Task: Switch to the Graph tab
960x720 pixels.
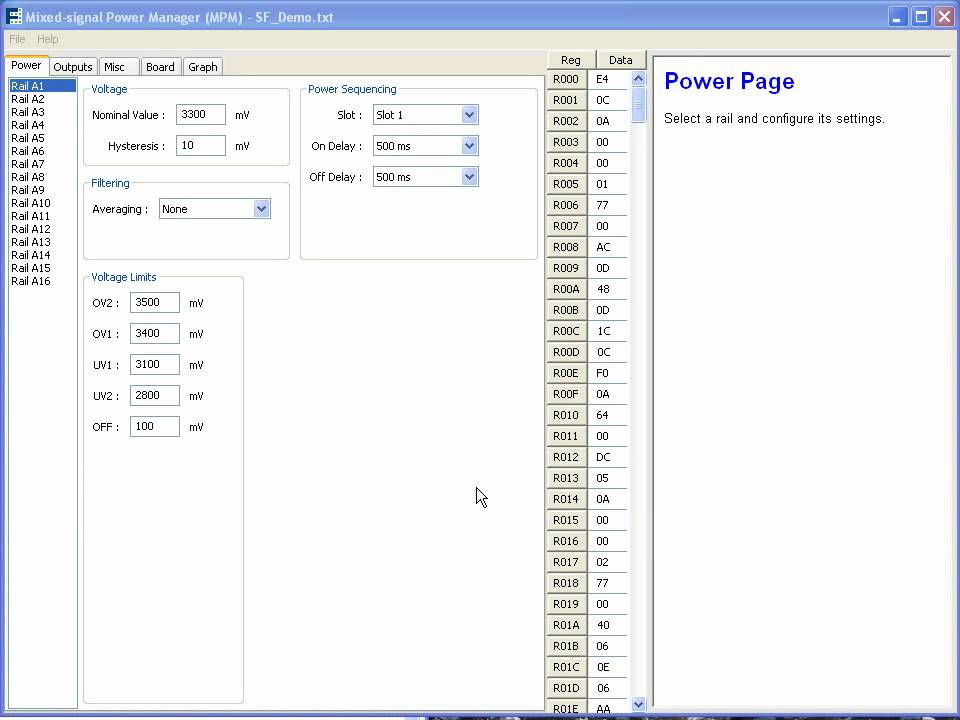Action: coord(203,67)
